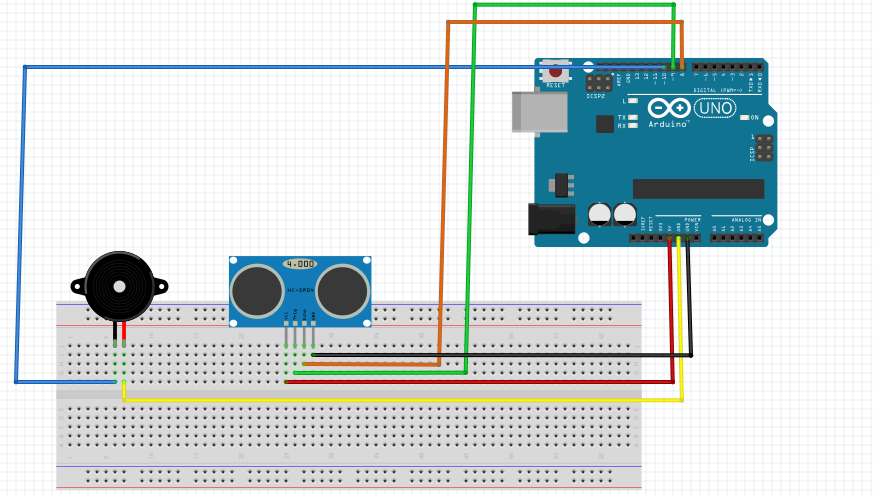Select the ICSP header on the board's right side

click(x=764, y=148)
